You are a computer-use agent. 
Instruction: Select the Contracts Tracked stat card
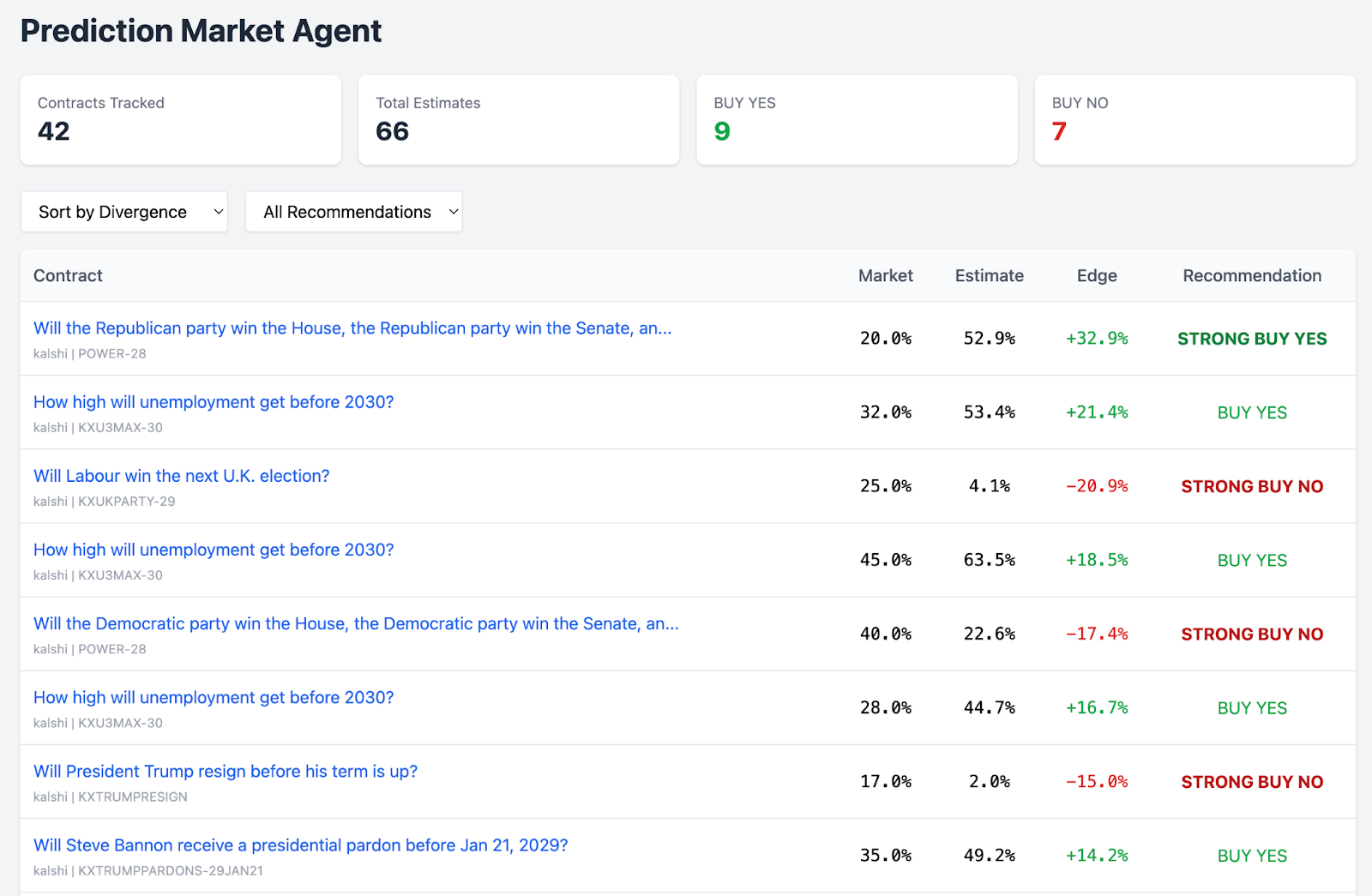point(180,119)
